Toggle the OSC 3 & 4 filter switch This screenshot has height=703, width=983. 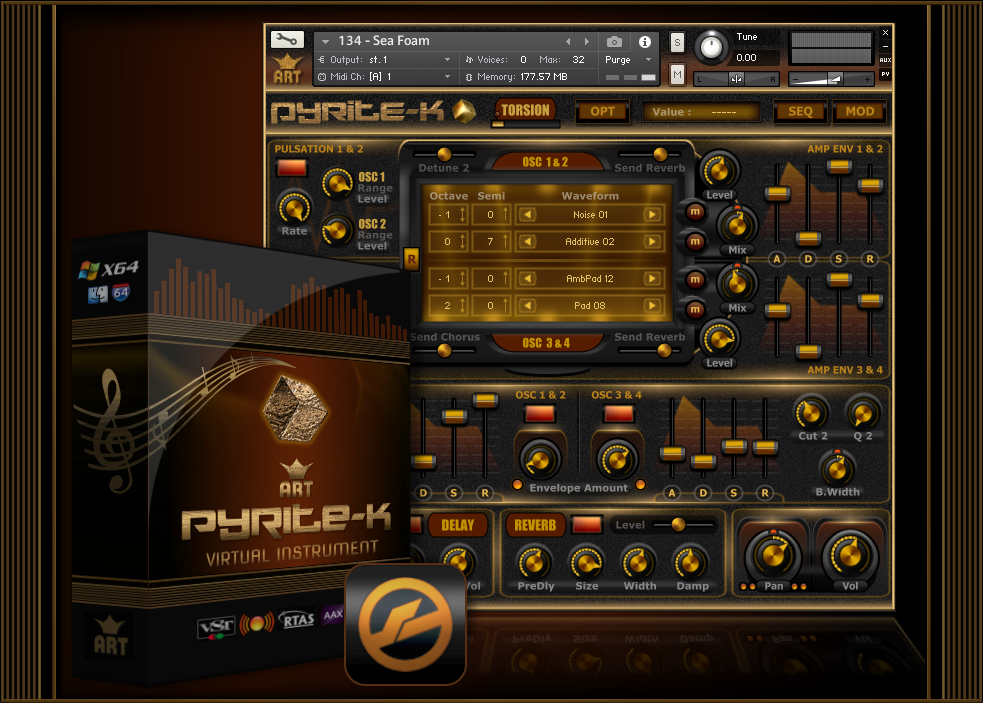click(x=616, y=414)
